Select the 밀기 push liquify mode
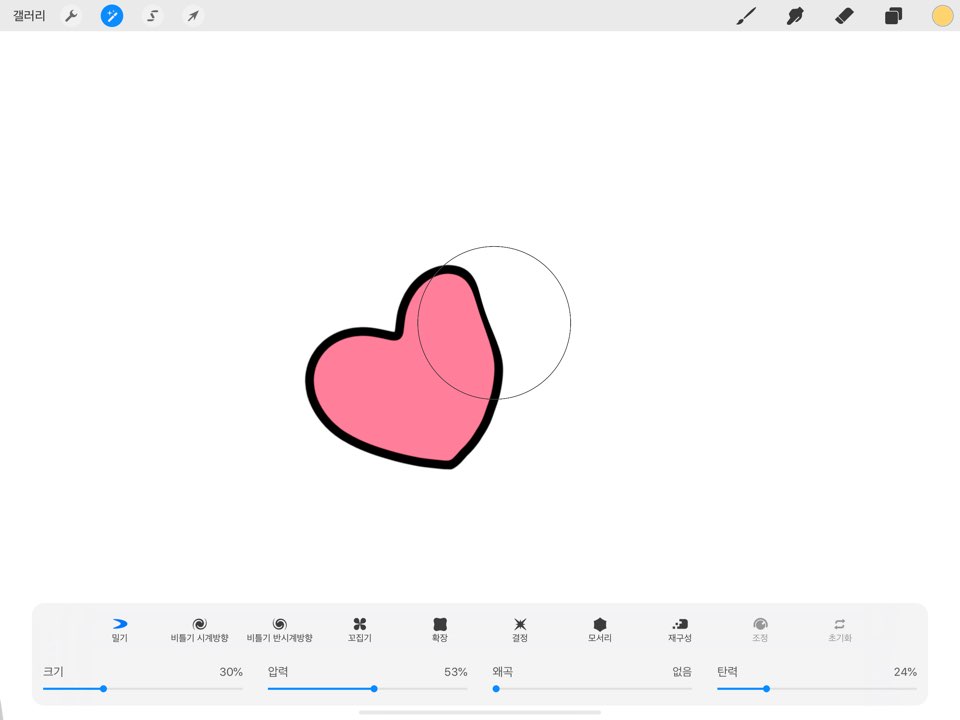The height and width of the screenshot is (720, 960). coord(119,630)
